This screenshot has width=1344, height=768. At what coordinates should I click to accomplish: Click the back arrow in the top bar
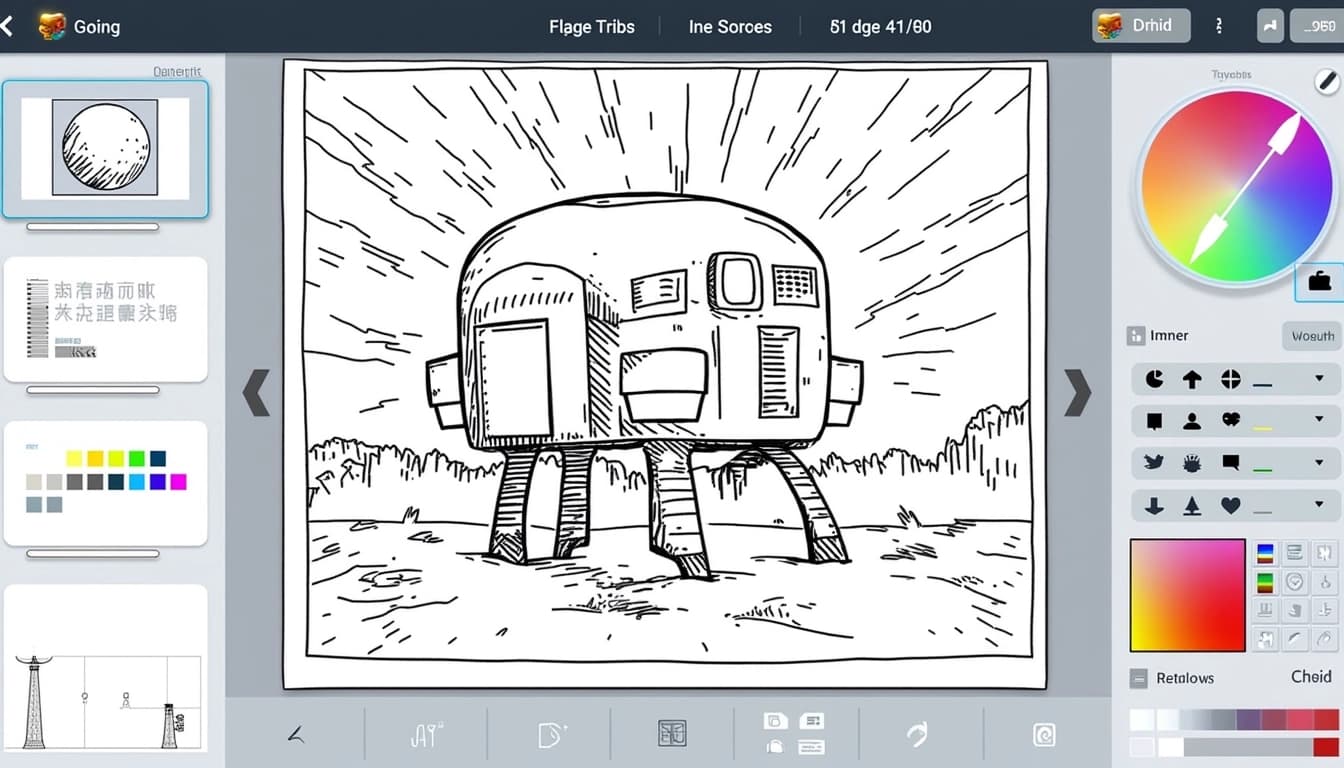tap(8, 27)
